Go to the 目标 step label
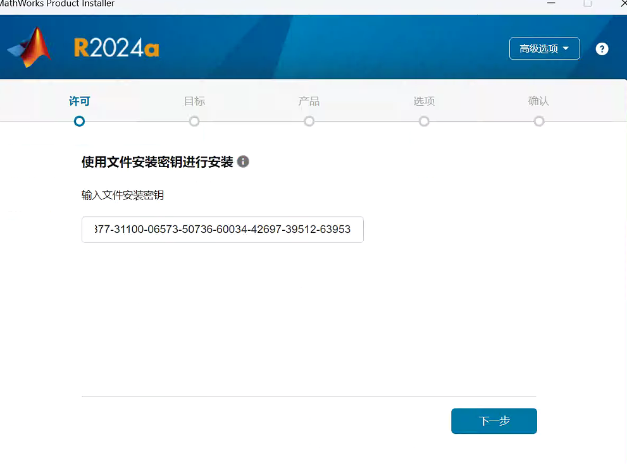This screenshot has width=627, height=464. pyautogui.click(x=194, y=102)
